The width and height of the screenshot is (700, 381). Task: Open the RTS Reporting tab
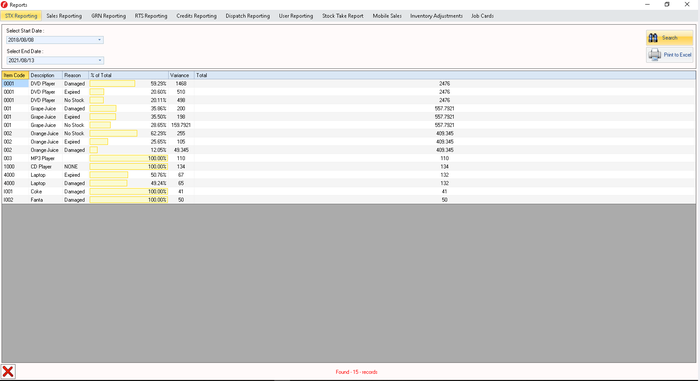tap(151, 16)
